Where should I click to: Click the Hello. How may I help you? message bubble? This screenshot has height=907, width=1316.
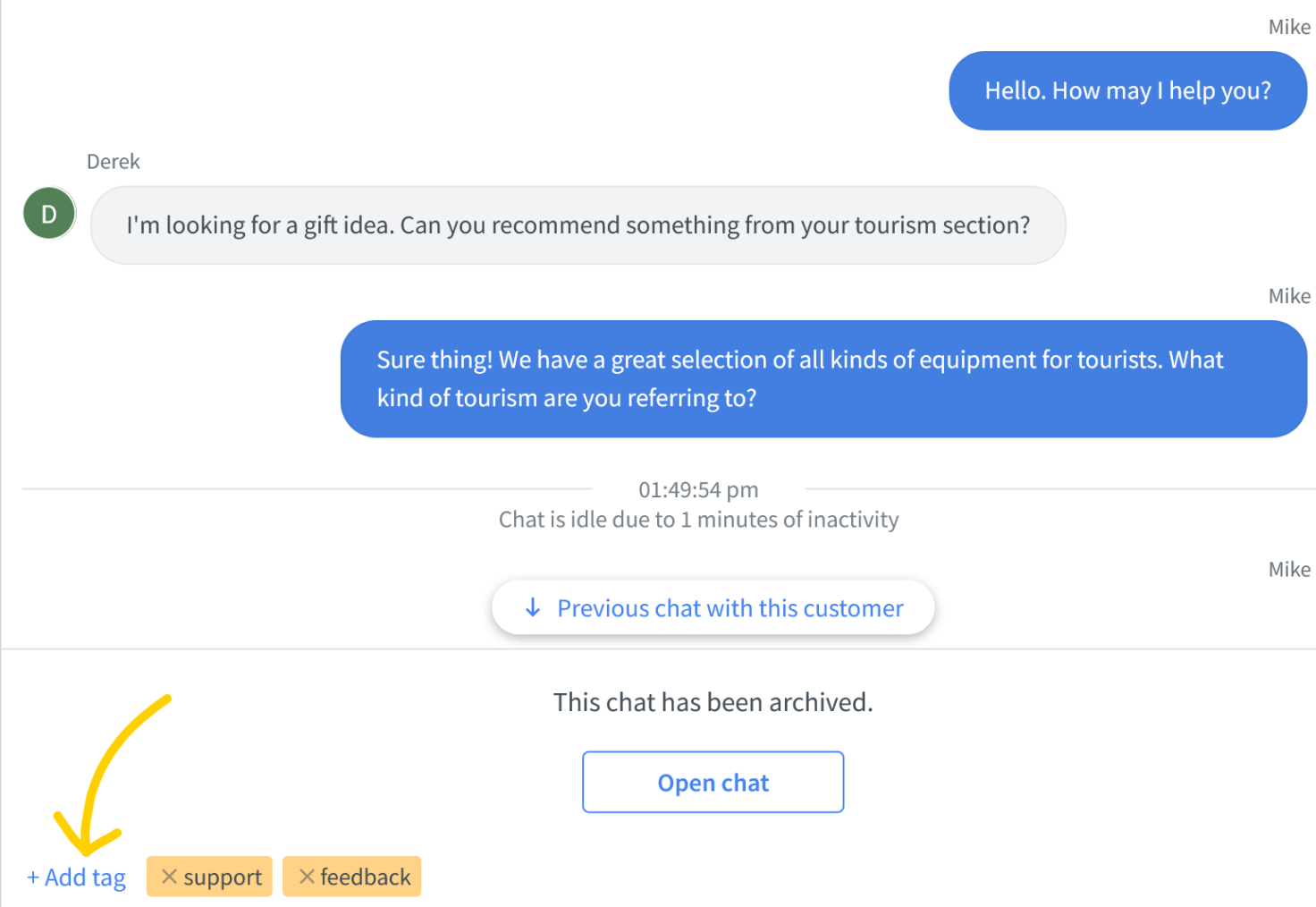point(1127,90)
